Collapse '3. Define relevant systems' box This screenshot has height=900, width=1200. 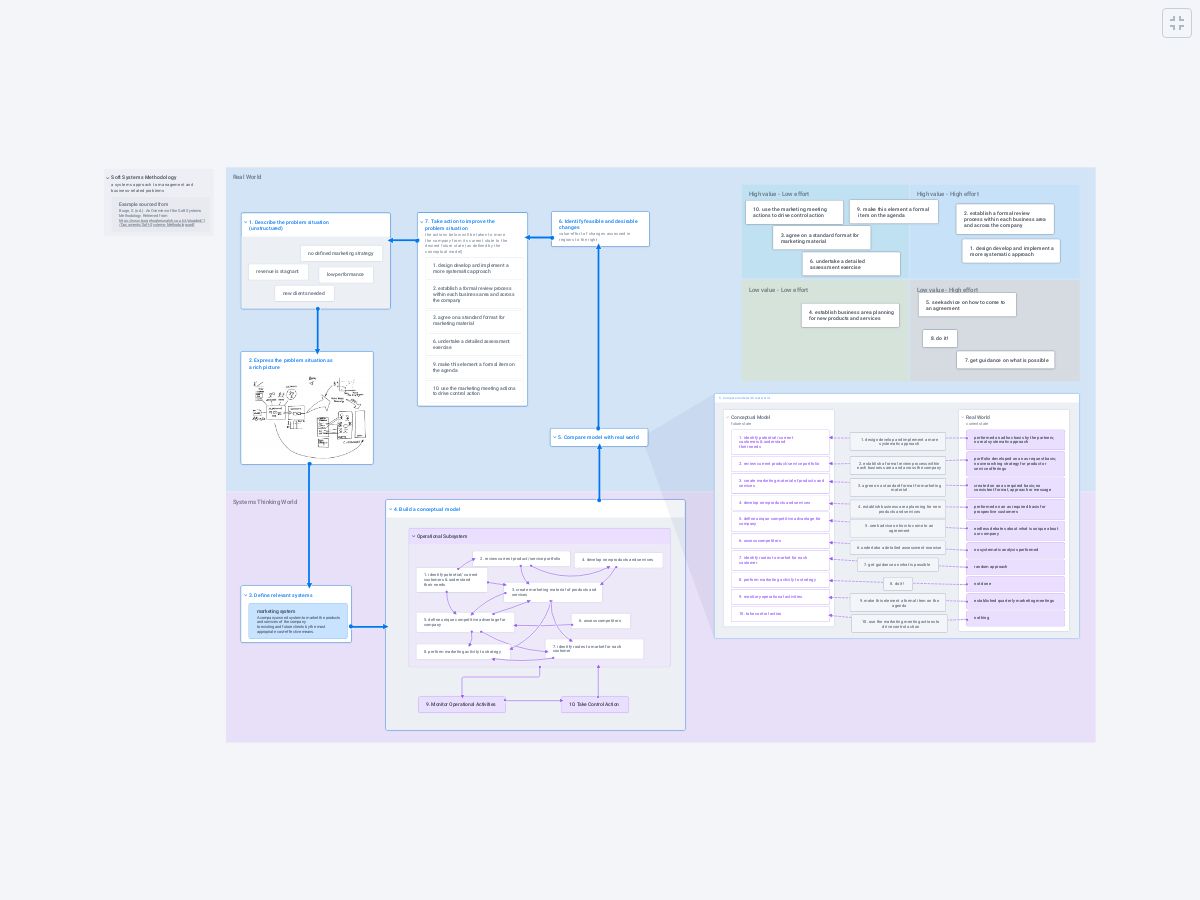click(246, 595)
